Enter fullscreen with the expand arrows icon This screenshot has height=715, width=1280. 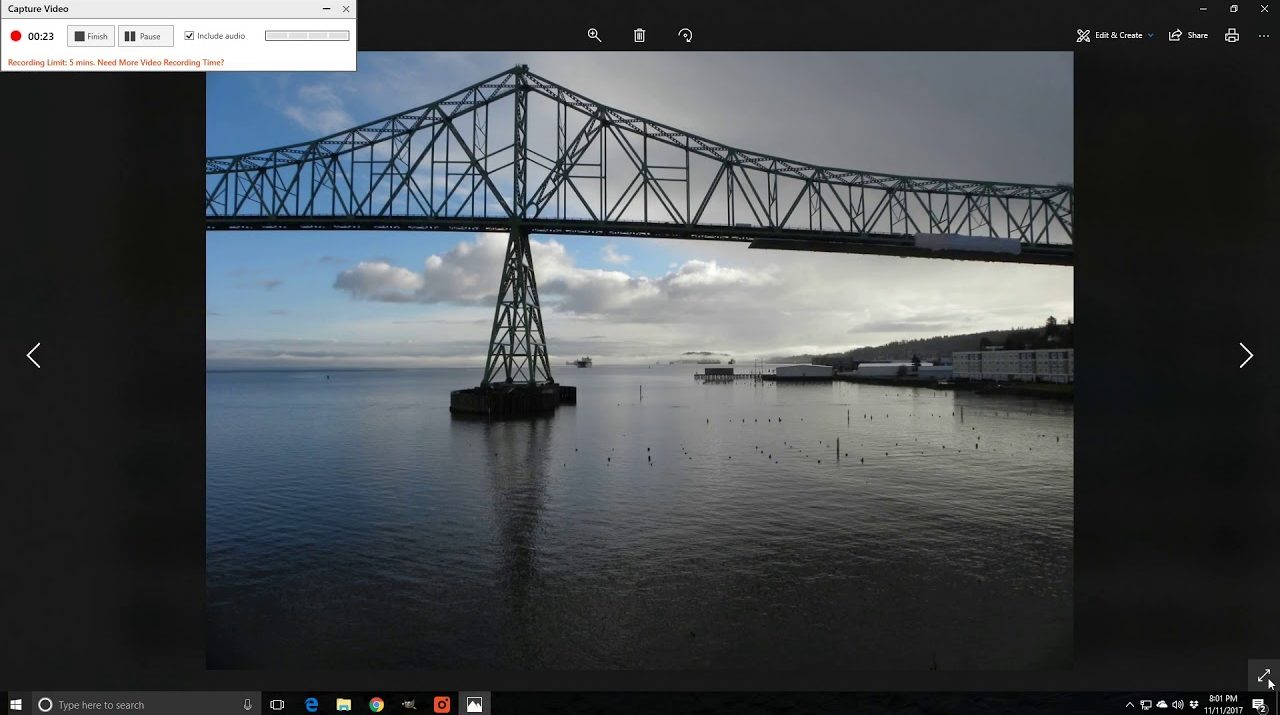click(x=1264, y=676)
